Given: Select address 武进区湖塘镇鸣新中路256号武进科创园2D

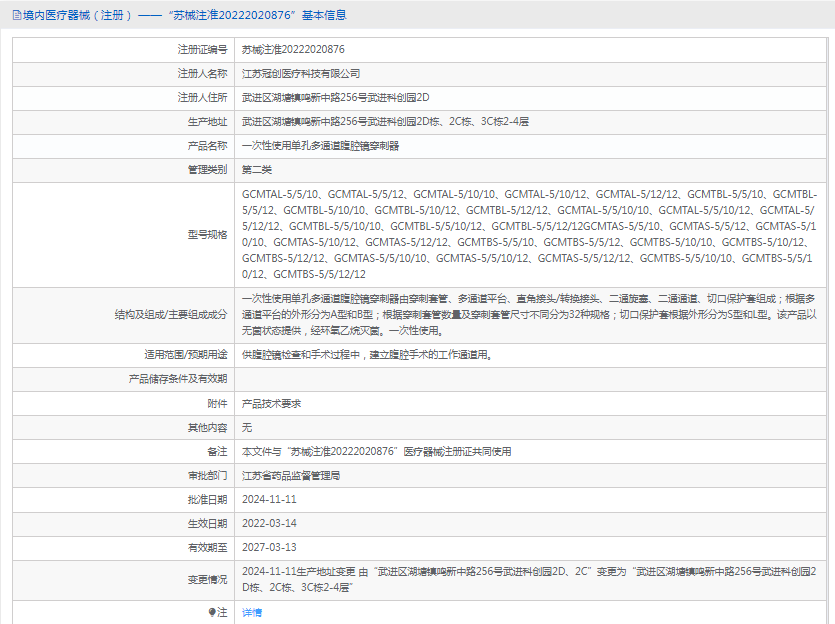Looking at the screenshot, I should (335, 97).
